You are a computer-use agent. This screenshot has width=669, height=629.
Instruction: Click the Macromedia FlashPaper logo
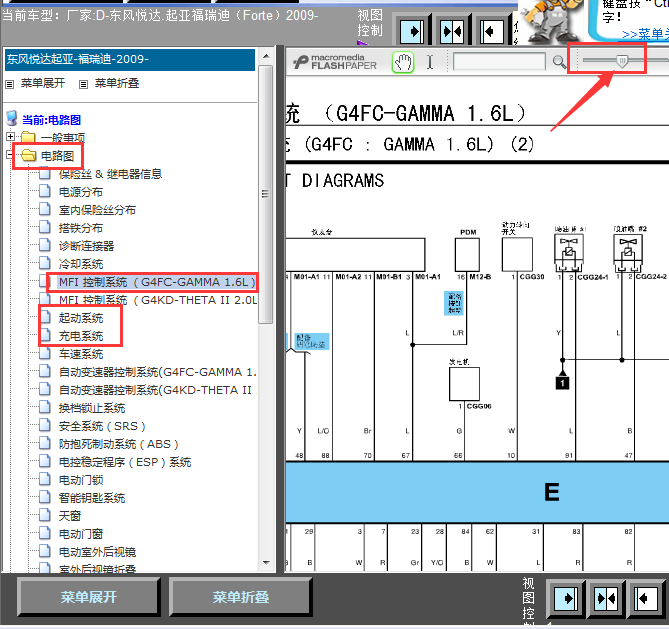335,62
